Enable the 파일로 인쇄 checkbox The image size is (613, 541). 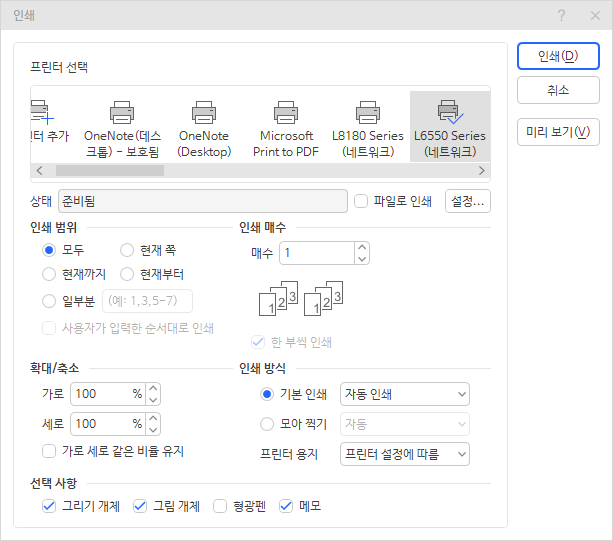coord(361,201)
